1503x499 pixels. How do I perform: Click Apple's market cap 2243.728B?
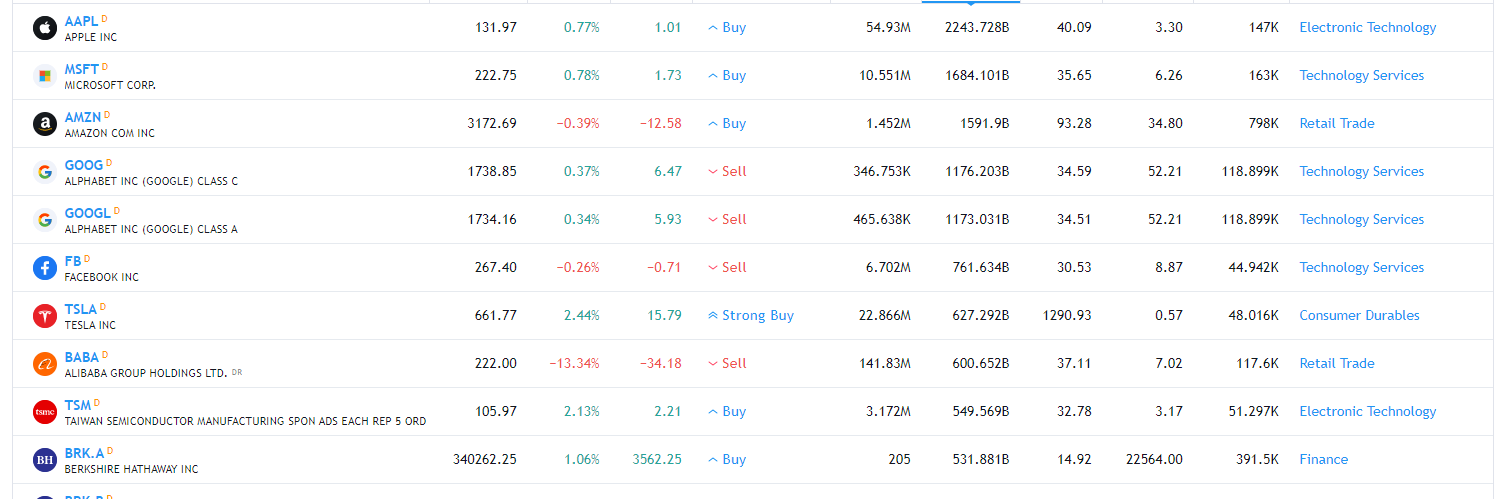[977, 28]
